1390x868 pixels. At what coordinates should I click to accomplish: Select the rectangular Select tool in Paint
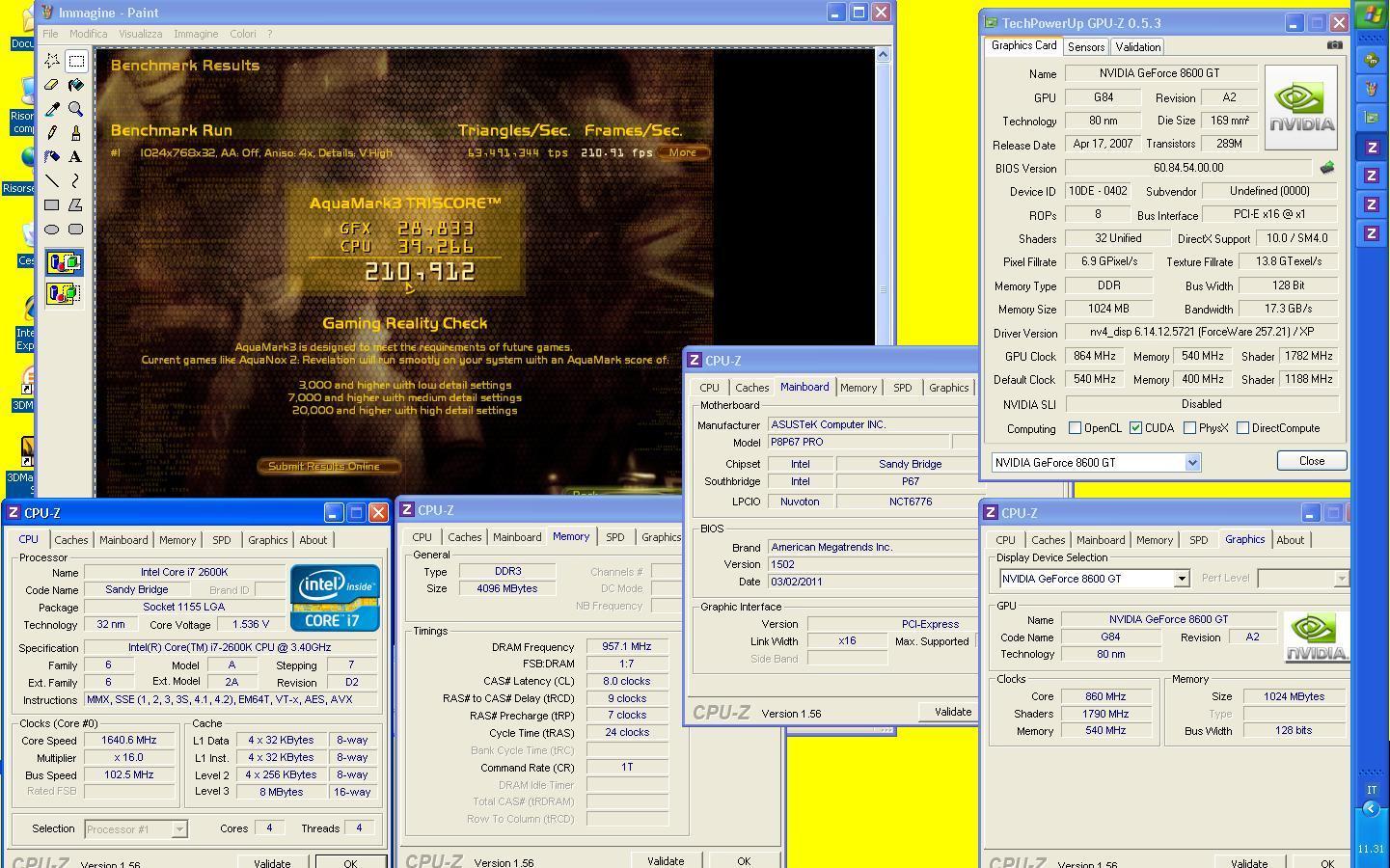click(76, 61)
